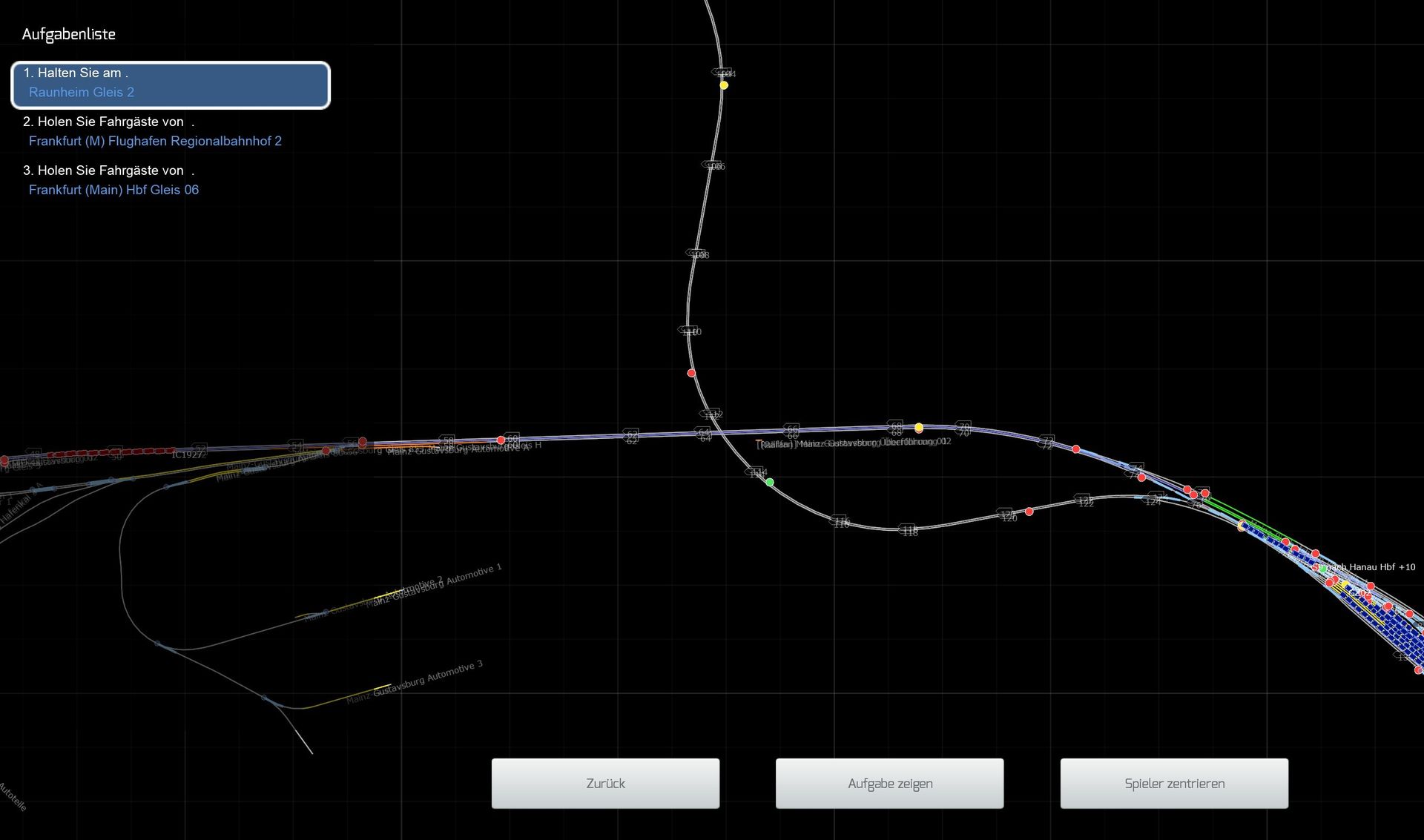Click the distance marker labeled 62
The height and width of the screenshot is (840, 1424).
[x=631, y=435]
